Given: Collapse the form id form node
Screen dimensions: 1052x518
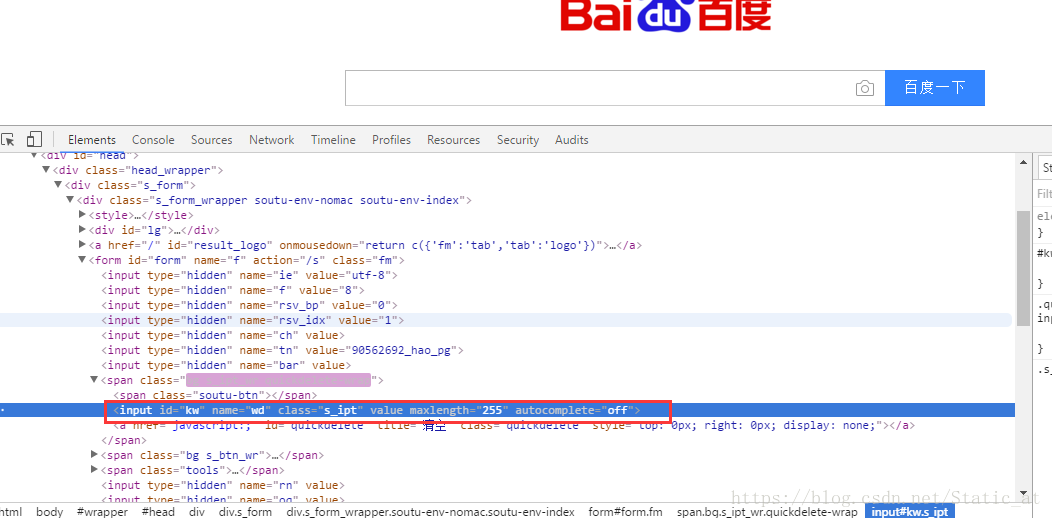Looking at the screenshot, I should click(82, 260).
